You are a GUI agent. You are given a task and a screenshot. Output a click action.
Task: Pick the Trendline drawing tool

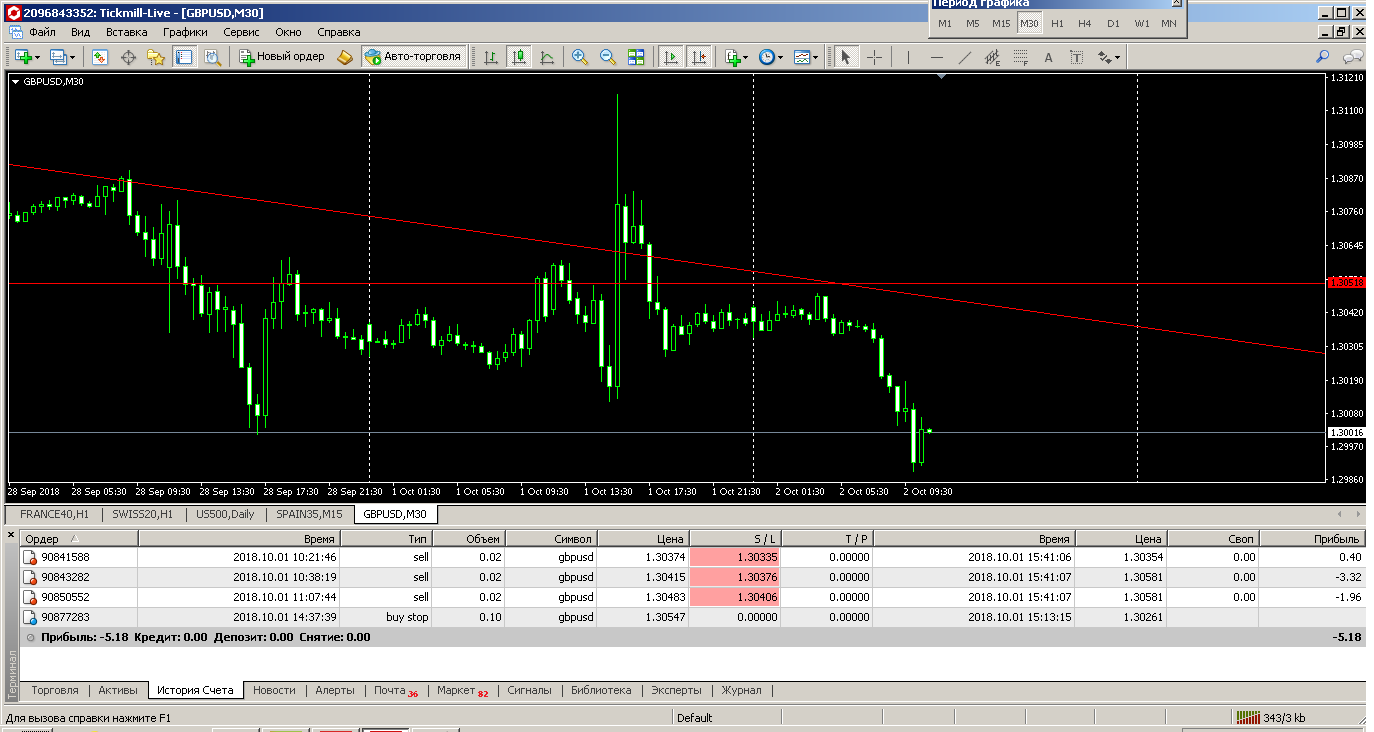click(964, 57)
